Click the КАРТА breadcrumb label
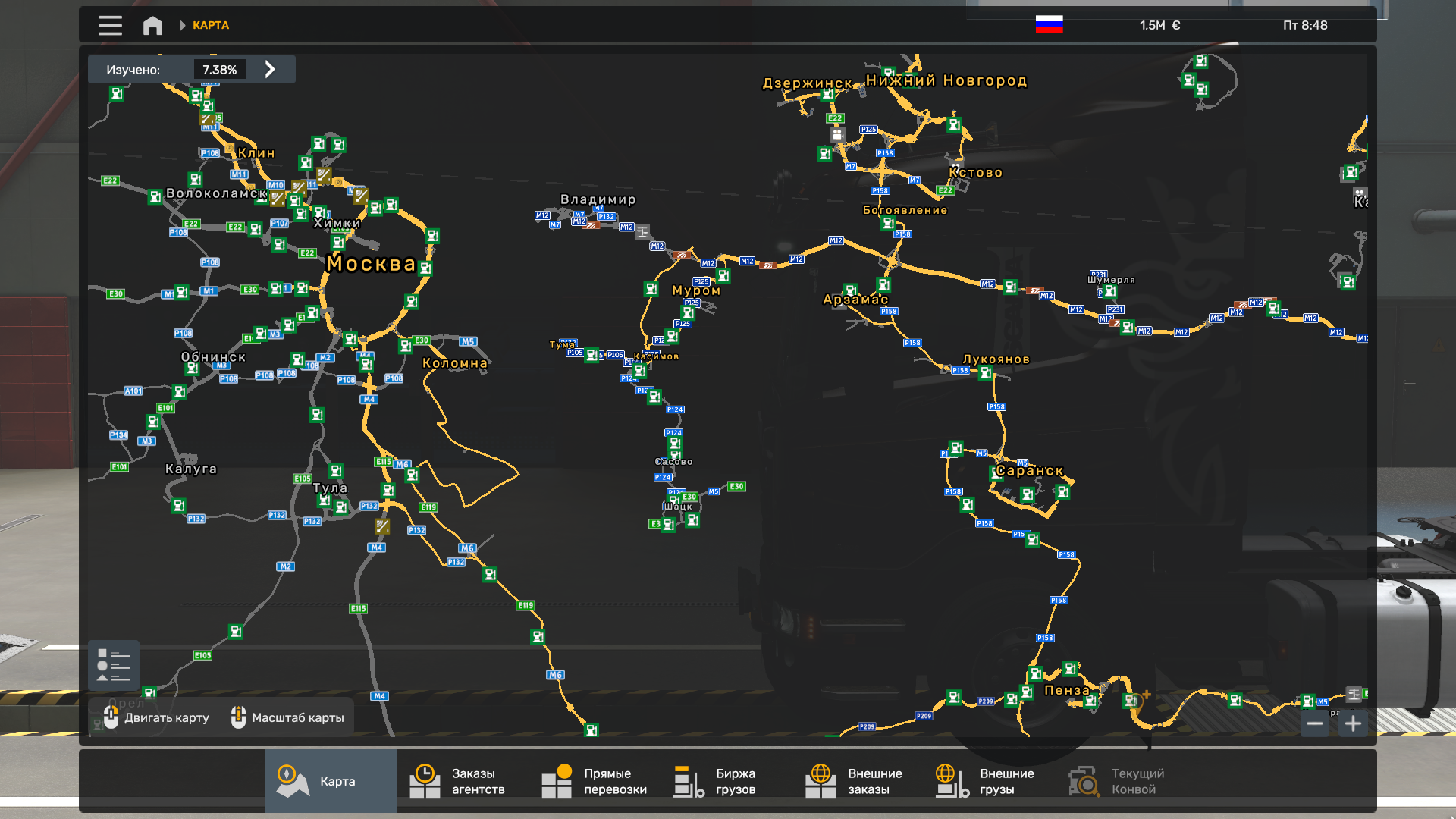 tap(211, 25)
